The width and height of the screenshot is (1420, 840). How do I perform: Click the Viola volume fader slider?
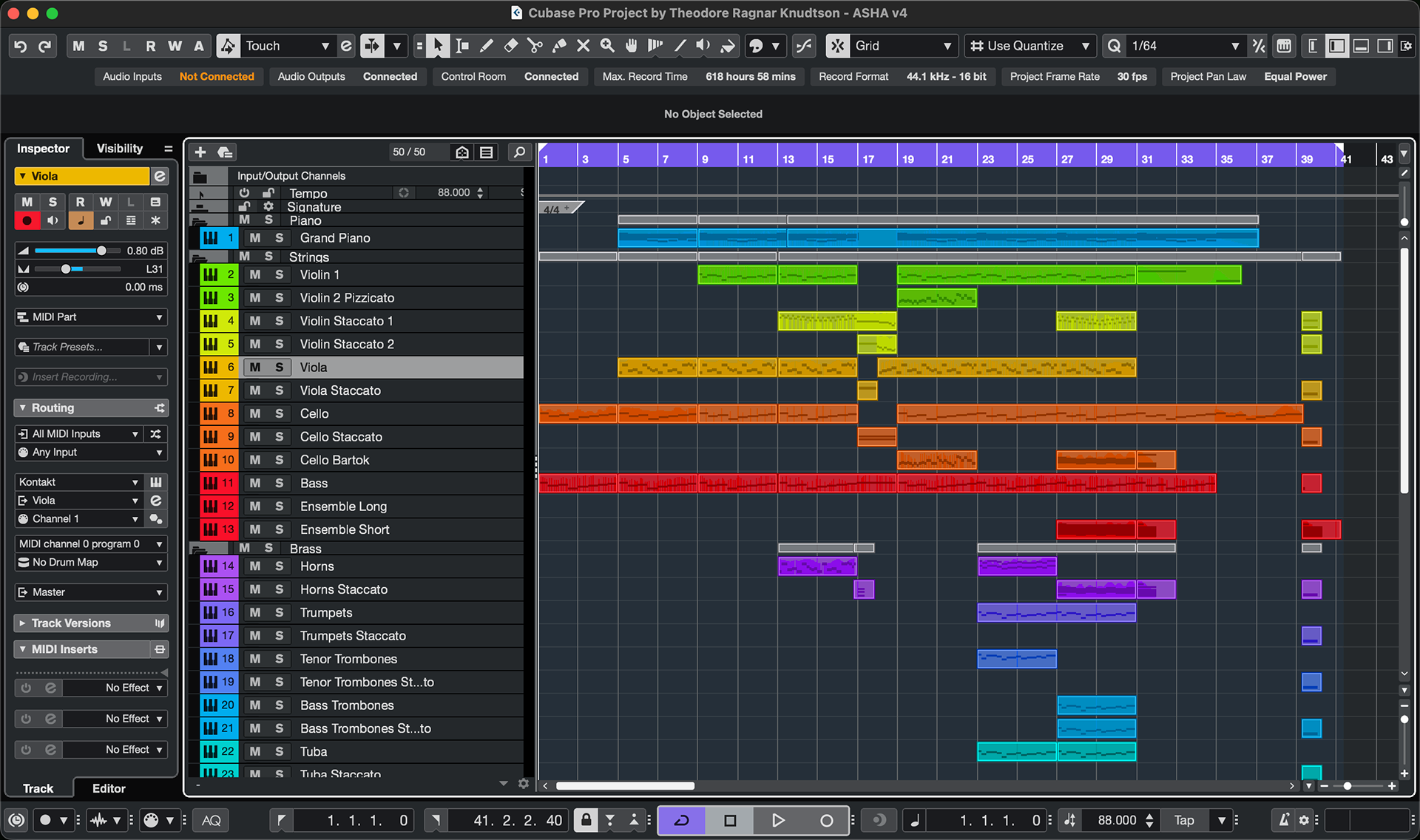pyautogui.click(x=101, y=251)
